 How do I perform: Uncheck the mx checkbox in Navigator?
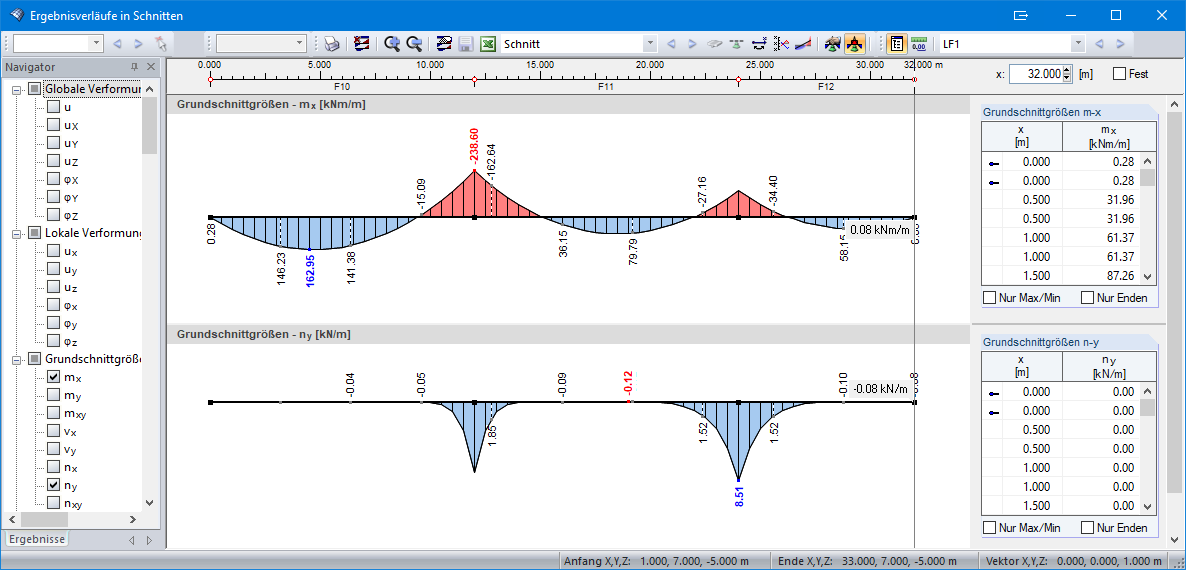[x=54, y=376]
